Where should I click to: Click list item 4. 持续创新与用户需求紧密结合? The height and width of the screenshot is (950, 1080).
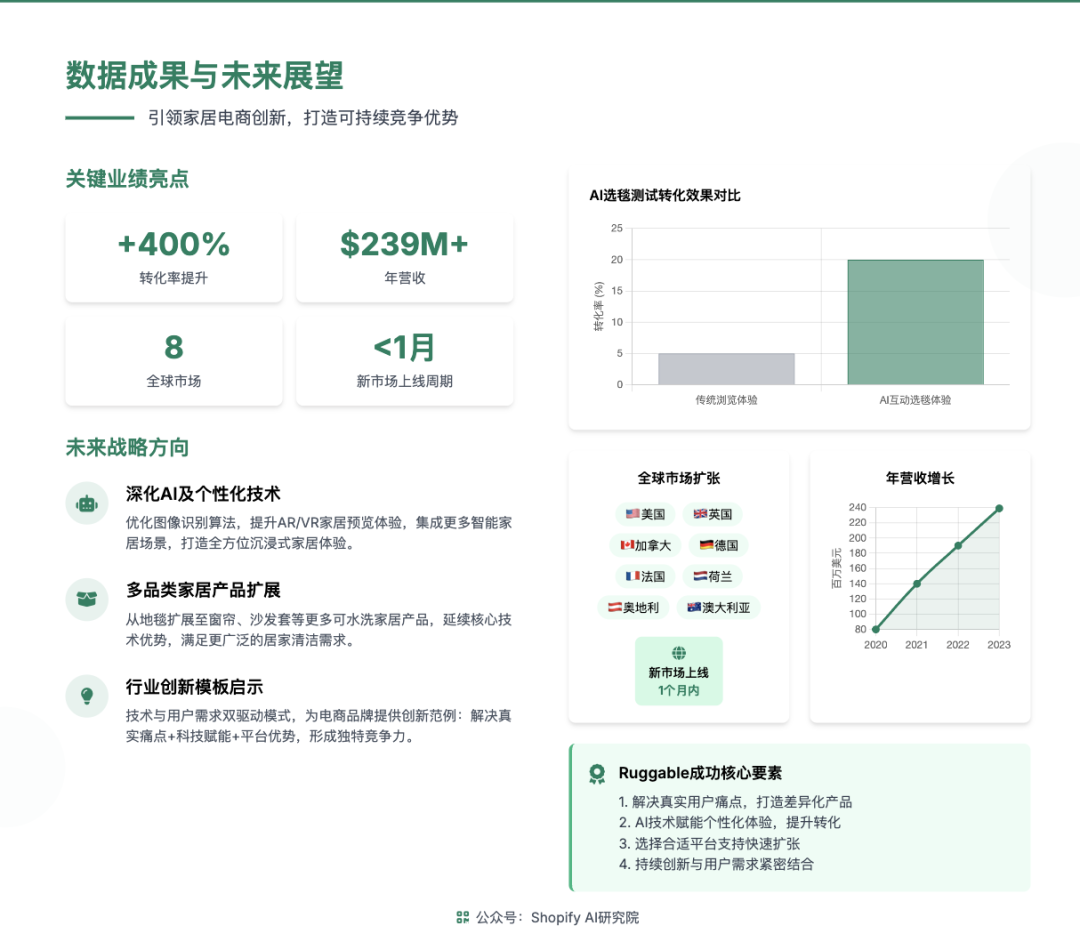(716, 865)
